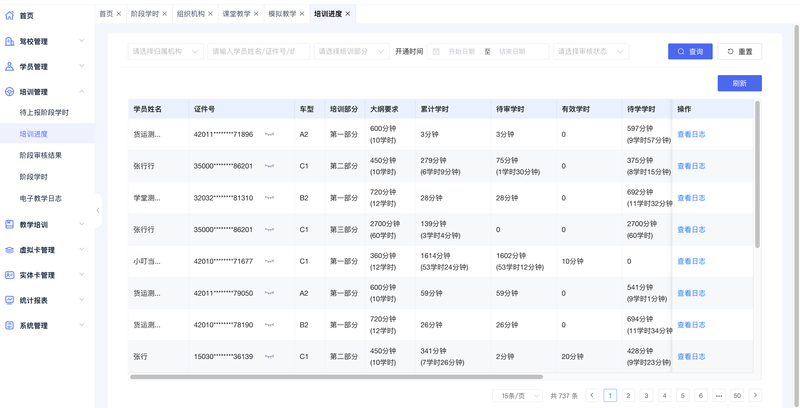
Task: Reveal ID number for 42011********71896
Action: [x=269, y=135]
